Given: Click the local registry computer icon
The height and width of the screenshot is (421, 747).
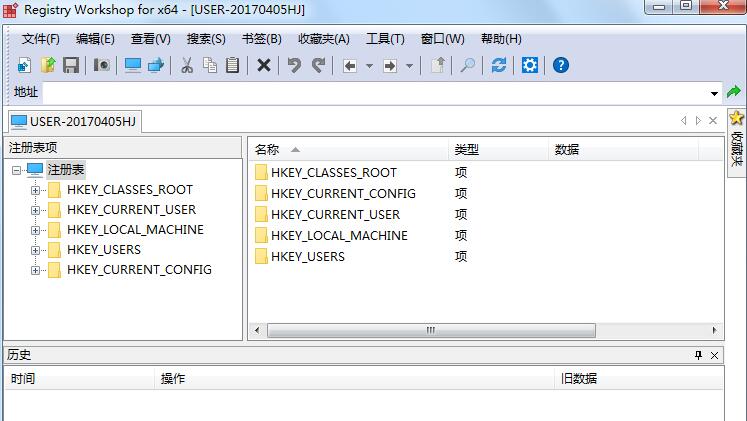Looking at the screenshot, I should 132,65.
